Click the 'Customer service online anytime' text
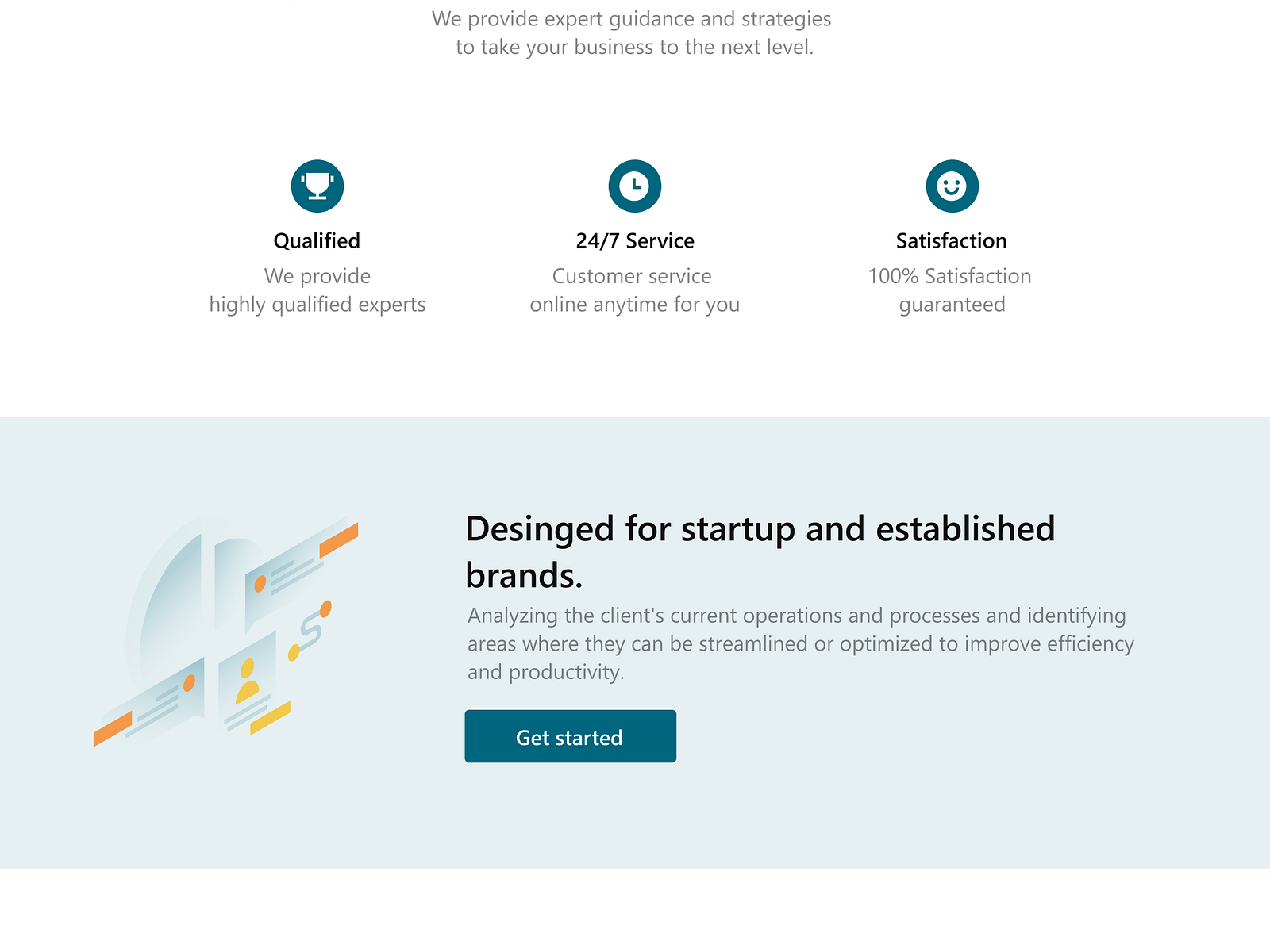Viewport: 1270px width, 952px height. click(635, 290)
